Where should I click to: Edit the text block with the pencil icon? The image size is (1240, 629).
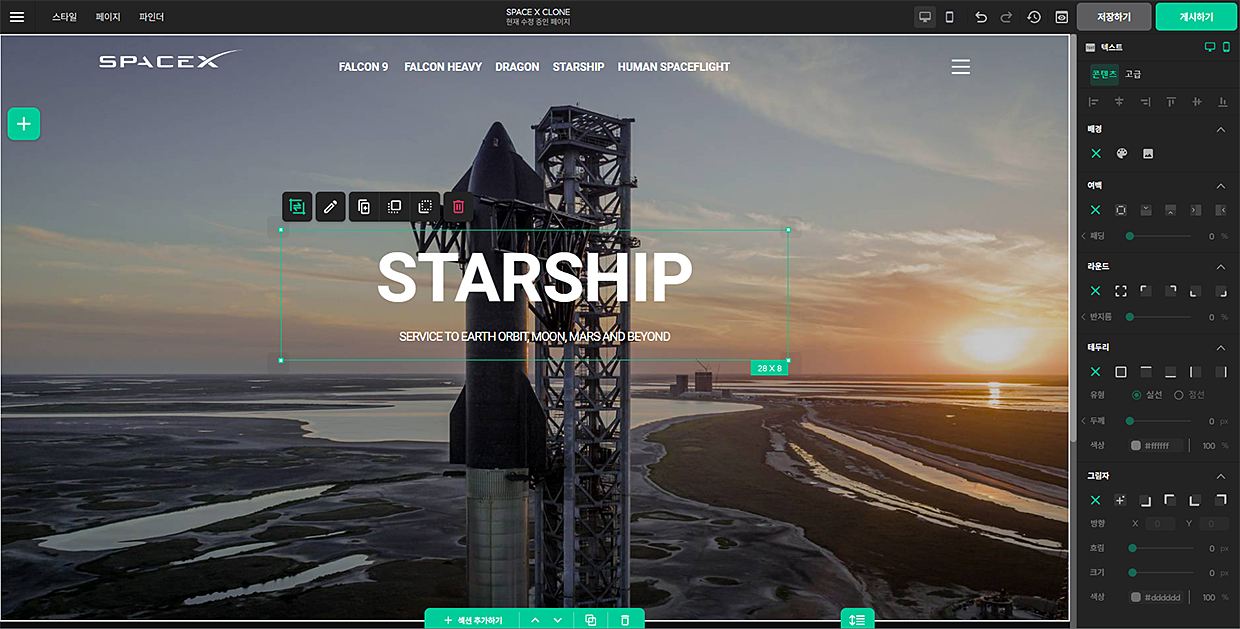(330, 207)
